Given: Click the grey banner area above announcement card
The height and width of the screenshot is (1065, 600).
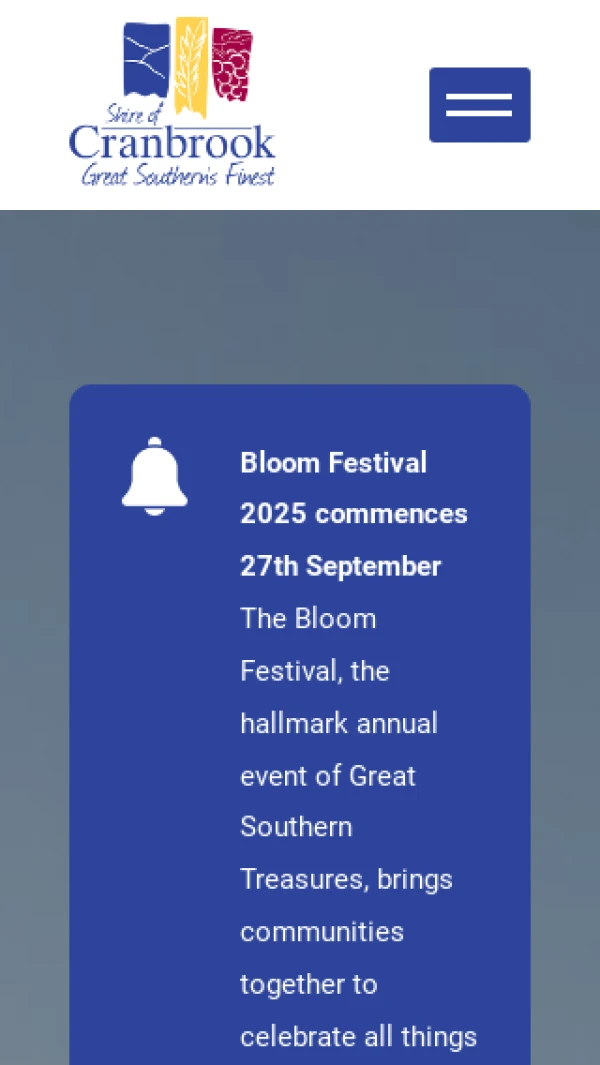Looking at the screenshot, I should (x=300, y=298).
